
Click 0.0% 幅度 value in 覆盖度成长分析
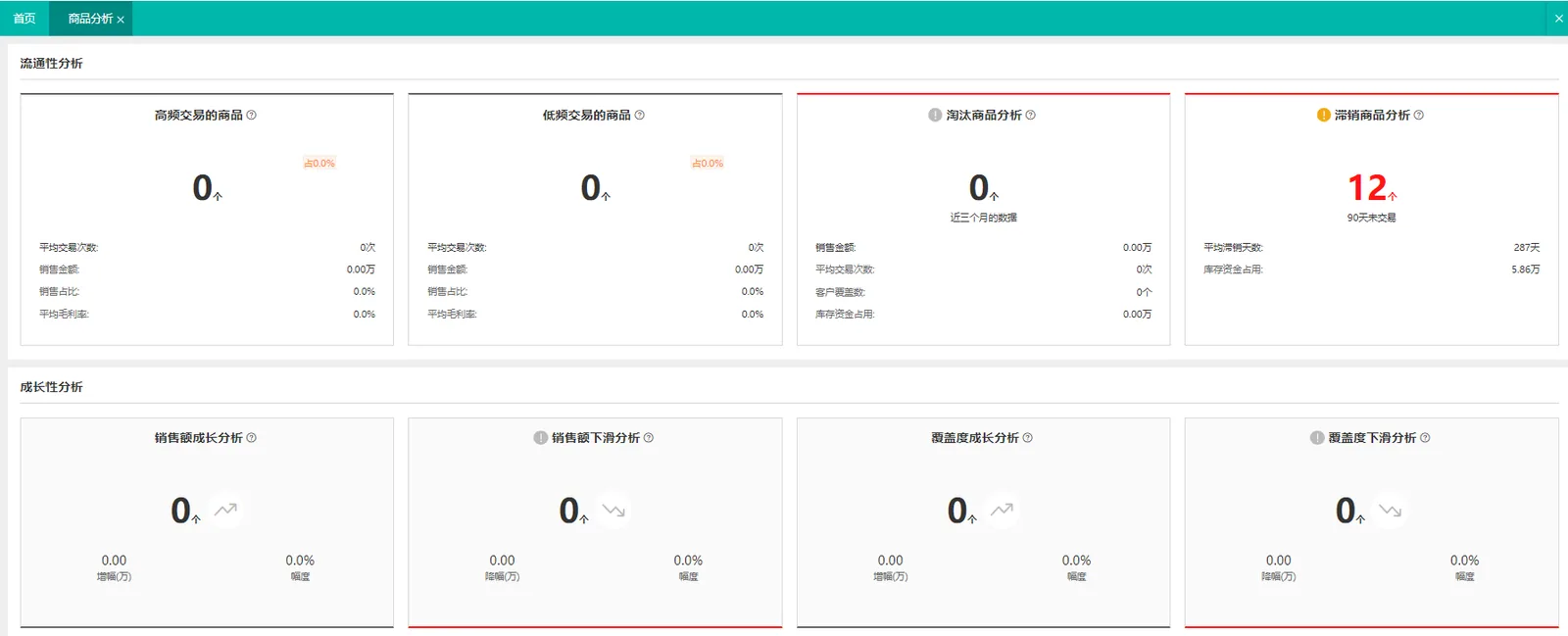point(1076,561)
